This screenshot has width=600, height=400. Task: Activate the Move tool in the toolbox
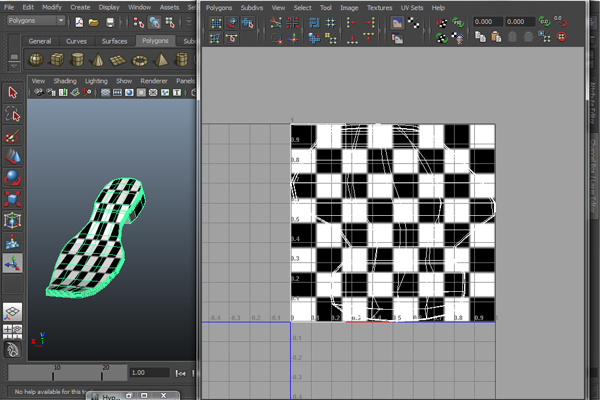pos(13,157)
